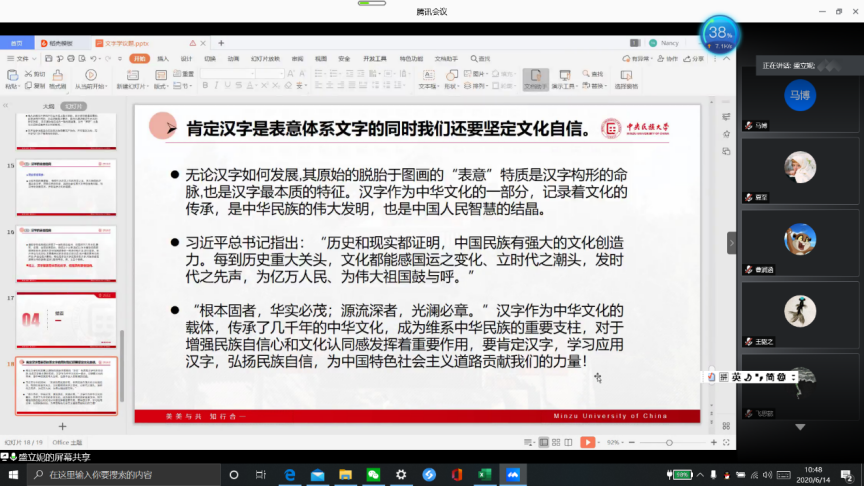Expand participant list with bottom down arrow
Screen dimensions: 864x486
point(799,428)
